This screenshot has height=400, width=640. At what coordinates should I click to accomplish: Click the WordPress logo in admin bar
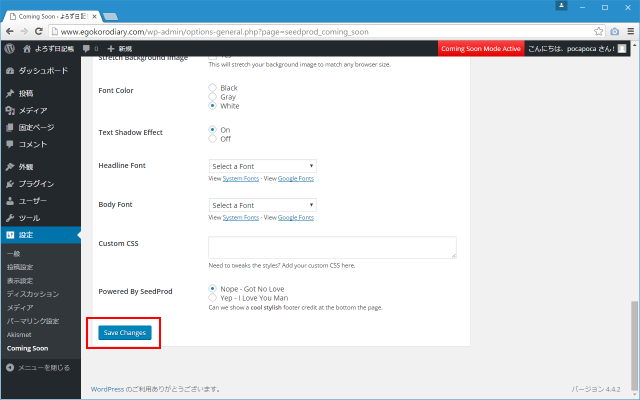tap(9, 48)
